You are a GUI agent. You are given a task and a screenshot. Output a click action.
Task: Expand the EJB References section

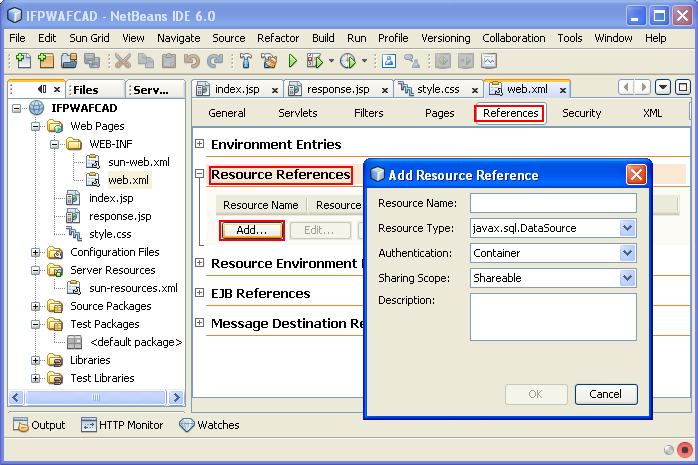(x=200, y=293)
